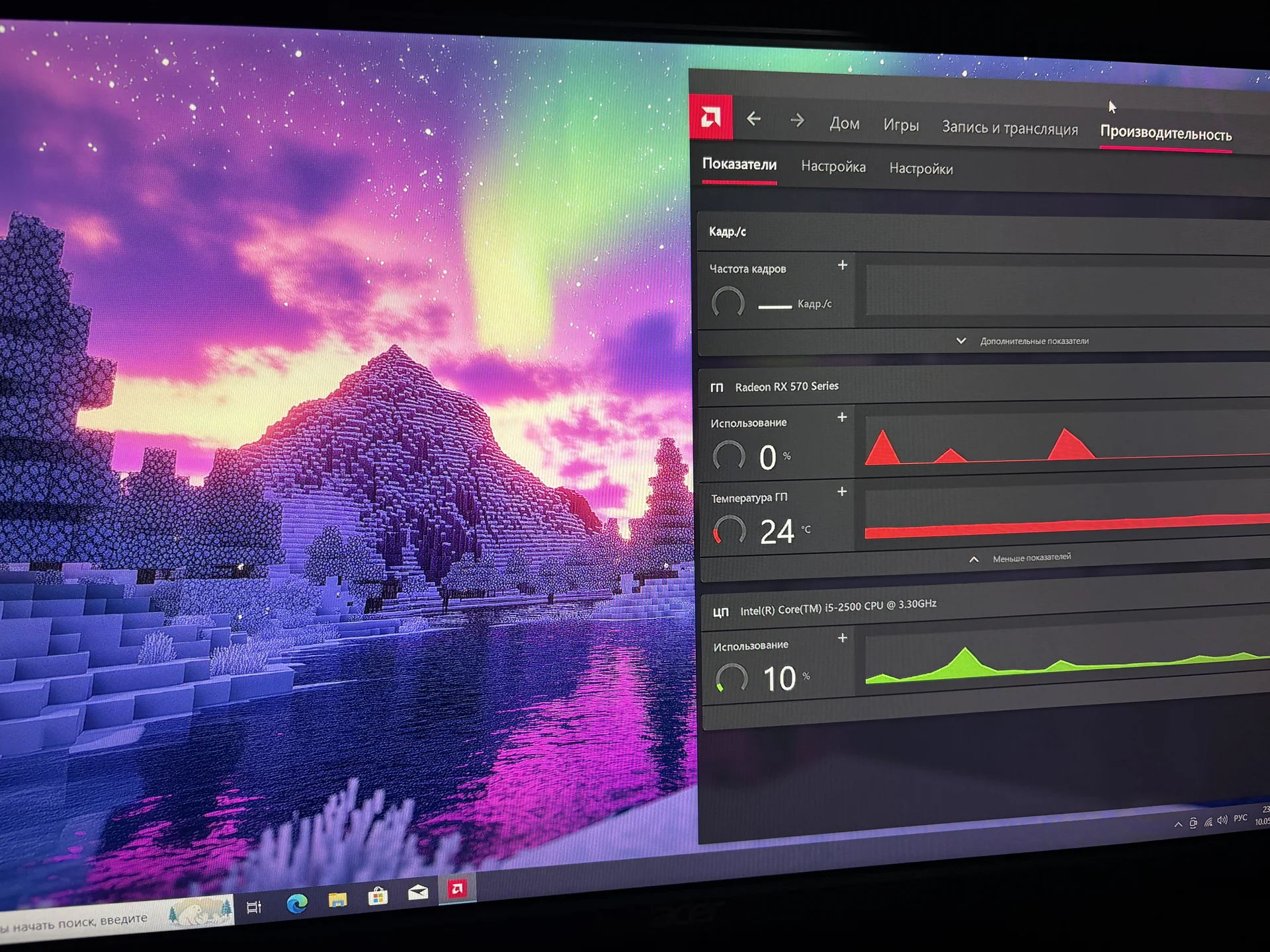
Task: Open File Explorer from the taskbar
Action: 337,900
